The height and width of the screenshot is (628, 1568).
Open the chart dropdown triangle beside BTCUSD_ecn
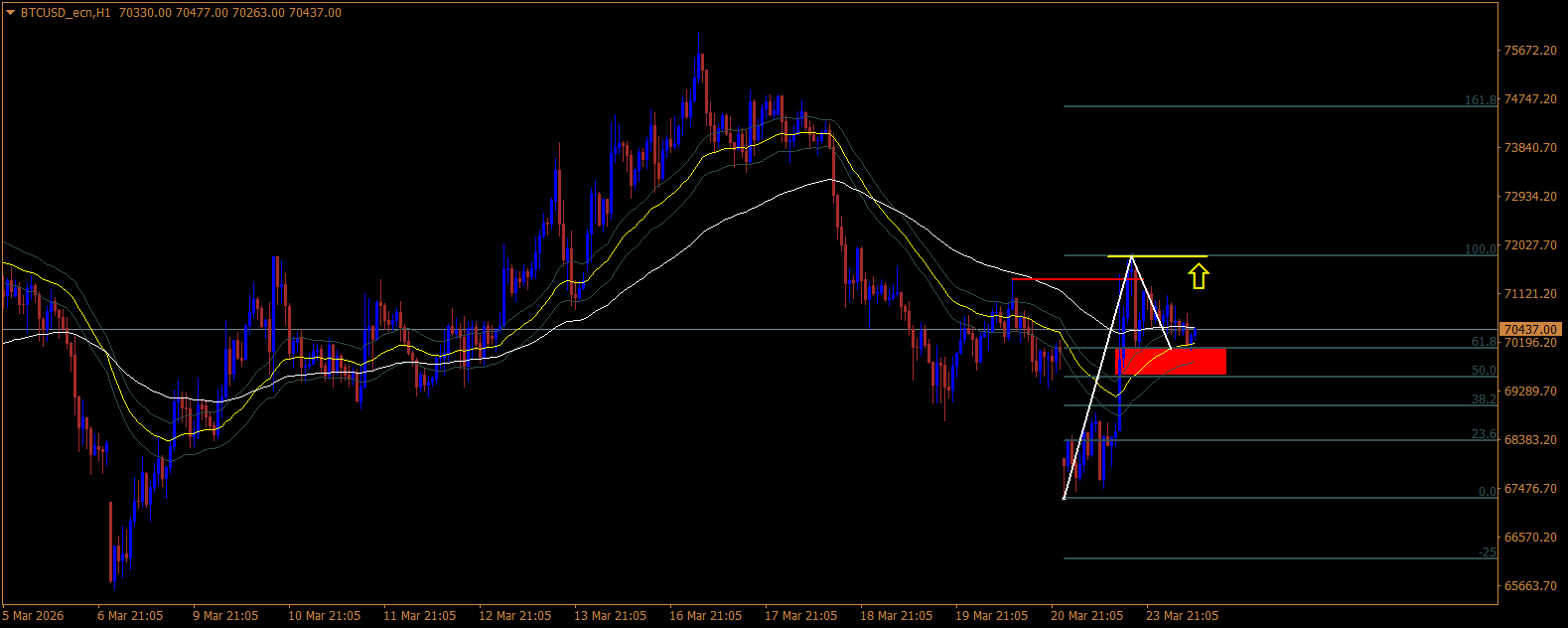pyautogui.click(x=11, y=13)
